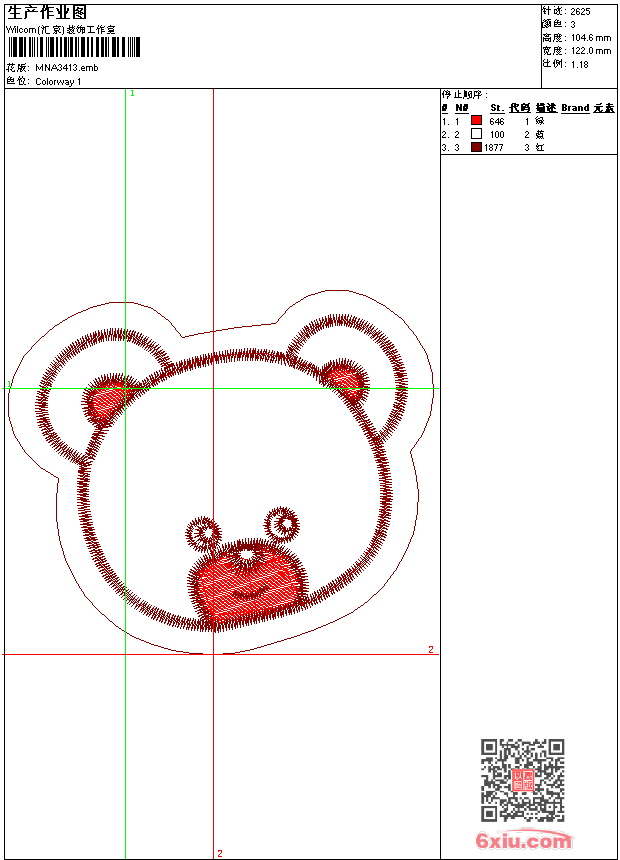620x860 pixels.
Task: Click the file name MNA3413.emb
Action: 67,68
